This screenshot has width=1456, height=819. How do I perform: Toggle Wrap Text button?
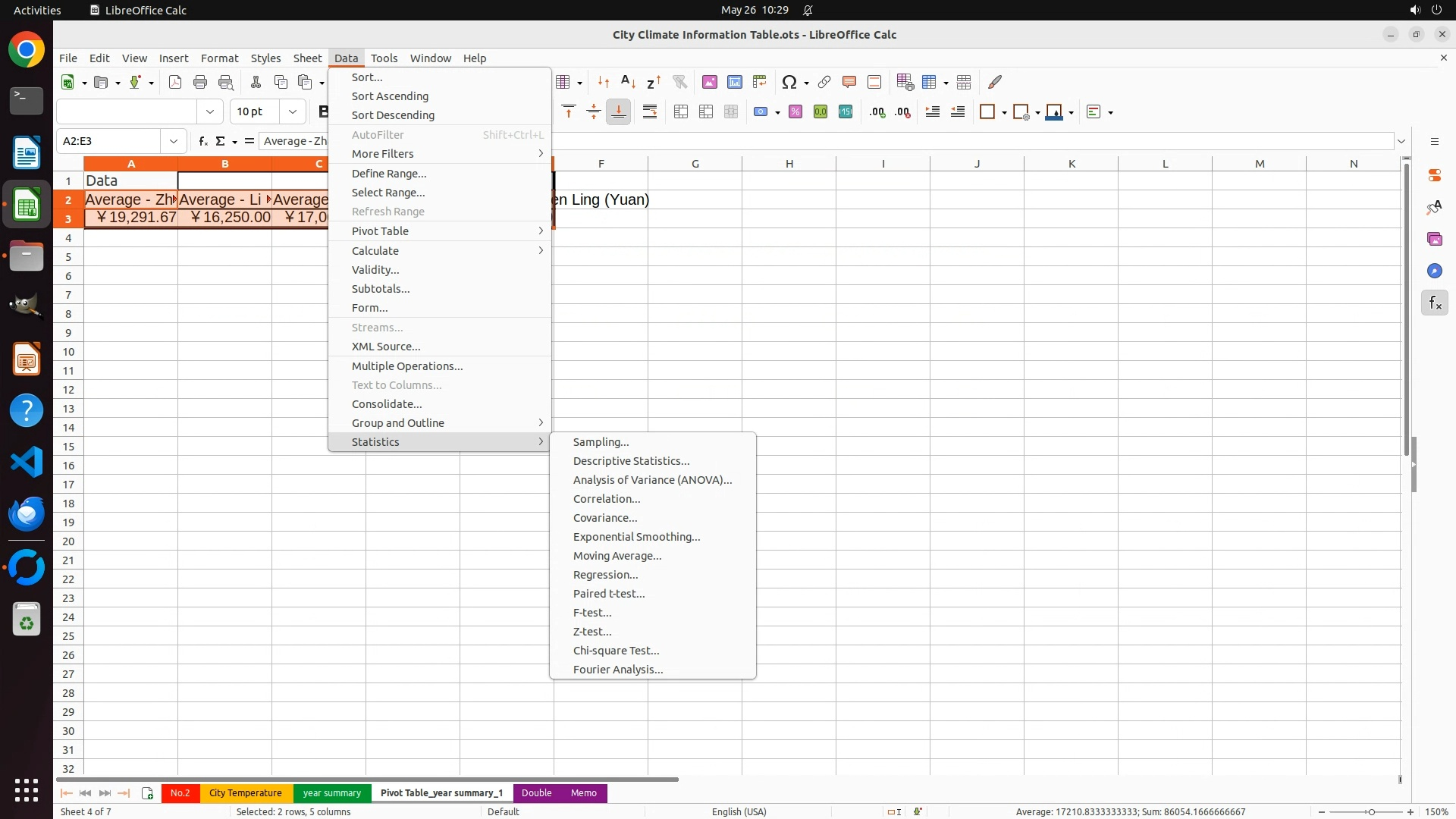[x=650, y=112]
